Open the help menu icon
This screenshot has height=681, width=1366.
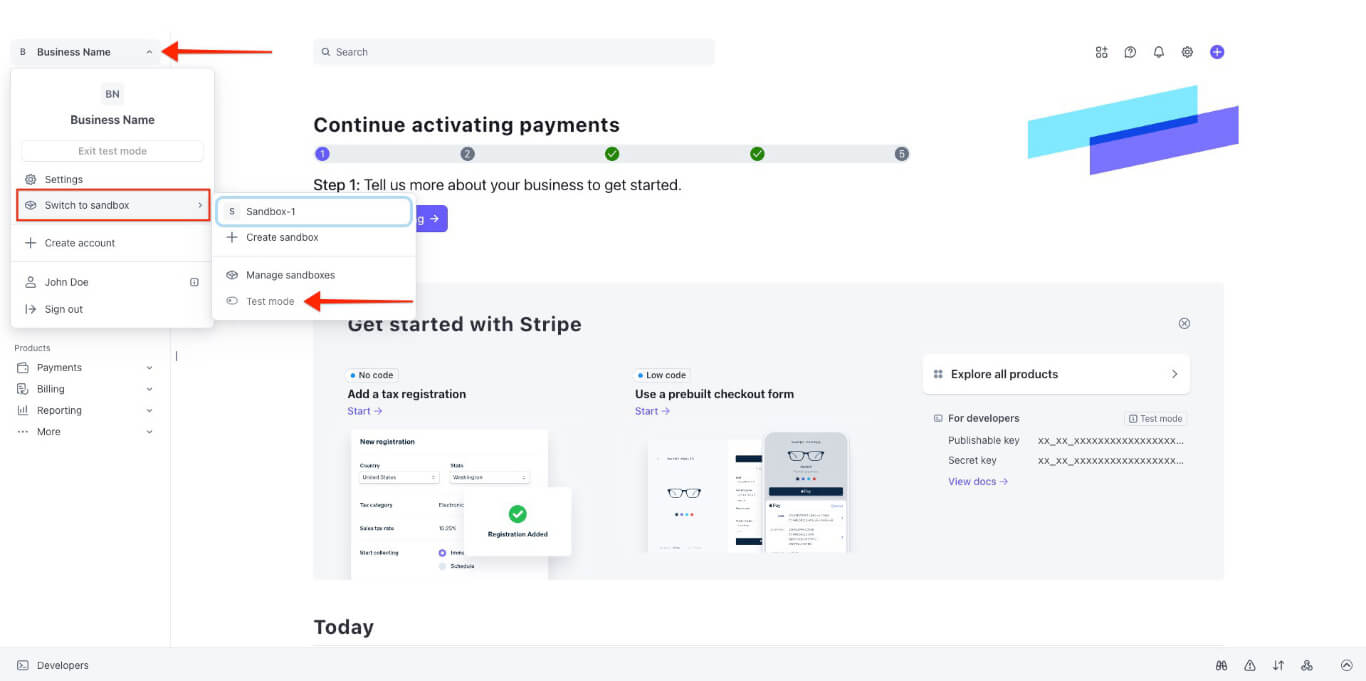point(1129,51)
